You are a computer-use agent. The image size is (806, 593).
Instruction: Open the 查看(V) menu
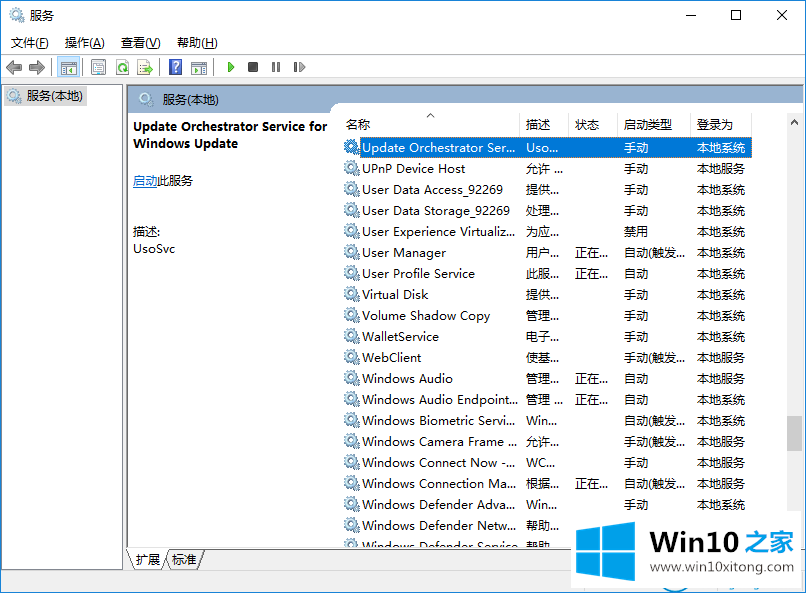point(140,43)
